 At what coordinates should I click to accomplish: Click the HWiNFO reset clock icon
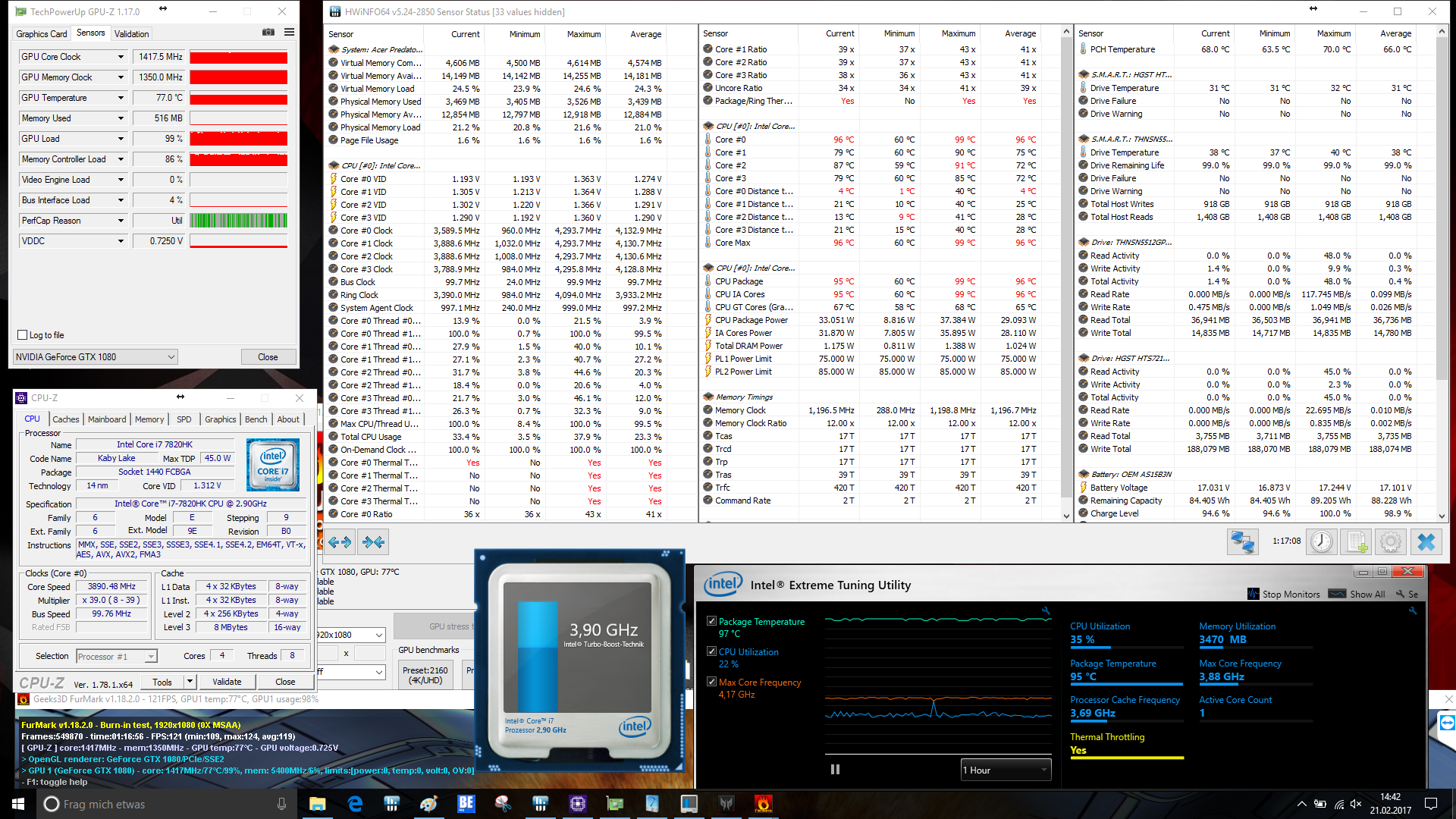click(x=1322, y=541)
